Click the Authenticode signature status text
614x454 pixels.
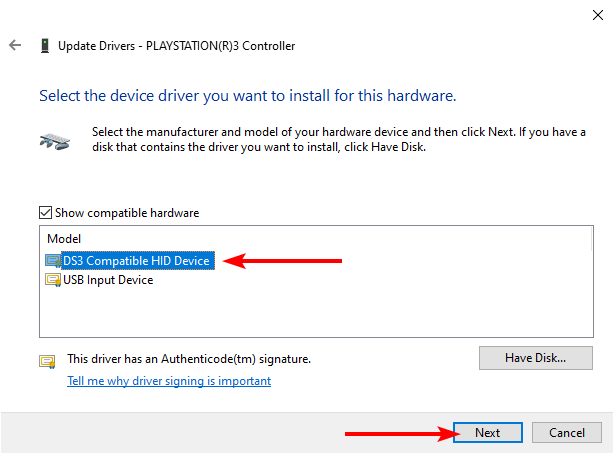188,358
